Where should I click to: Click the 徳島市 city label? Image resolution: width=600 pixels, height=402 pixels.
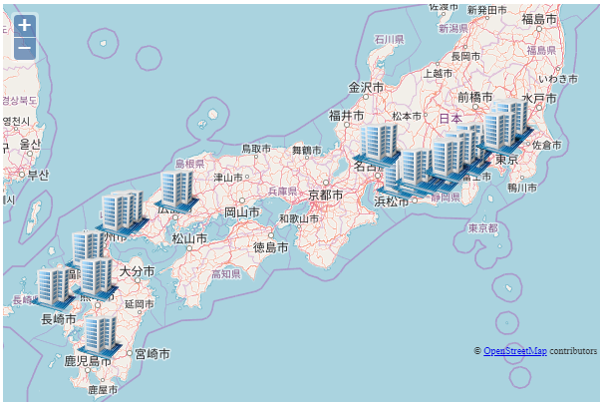coord(270,247)
